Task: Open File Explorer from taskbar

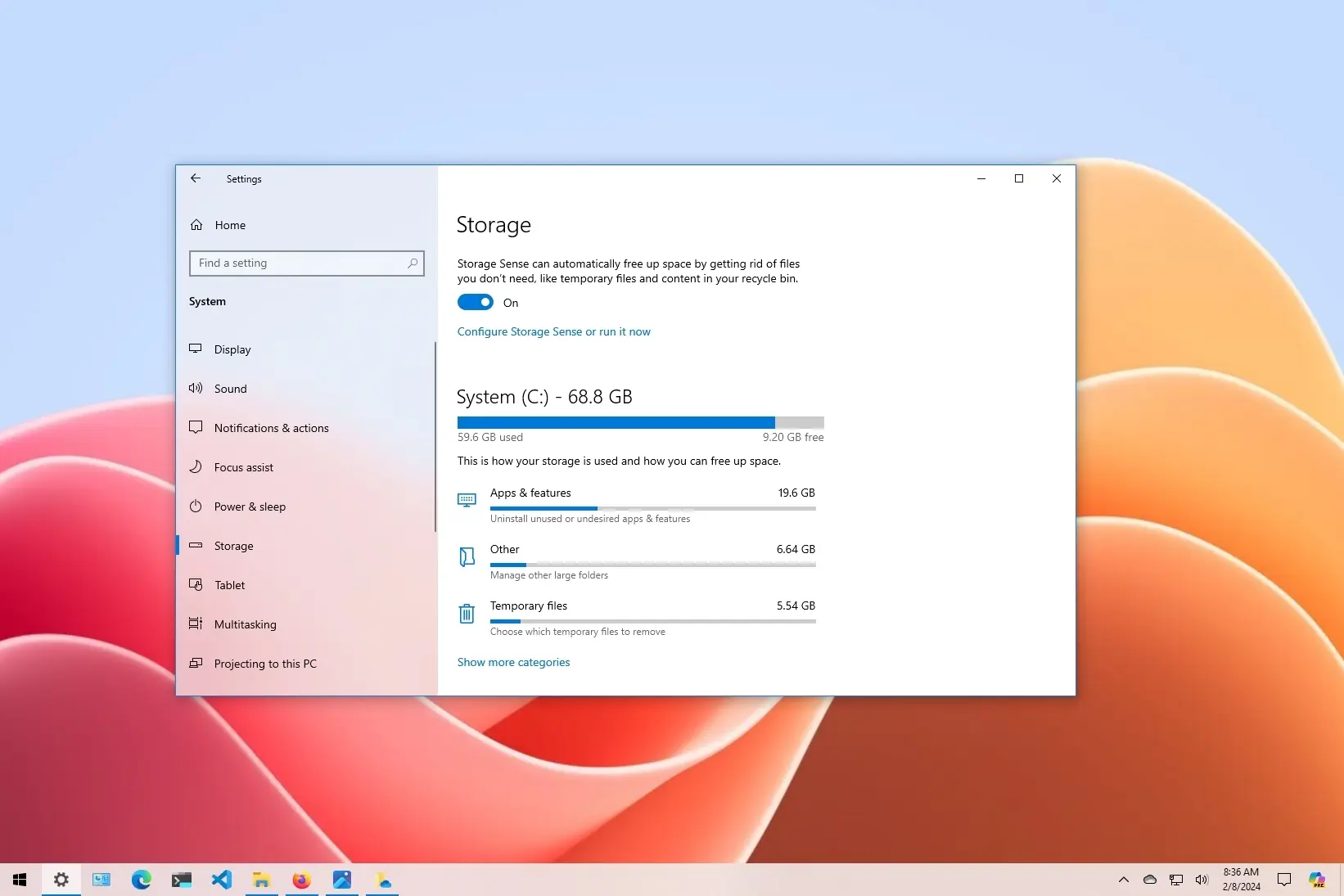Action: coord(262,880)
